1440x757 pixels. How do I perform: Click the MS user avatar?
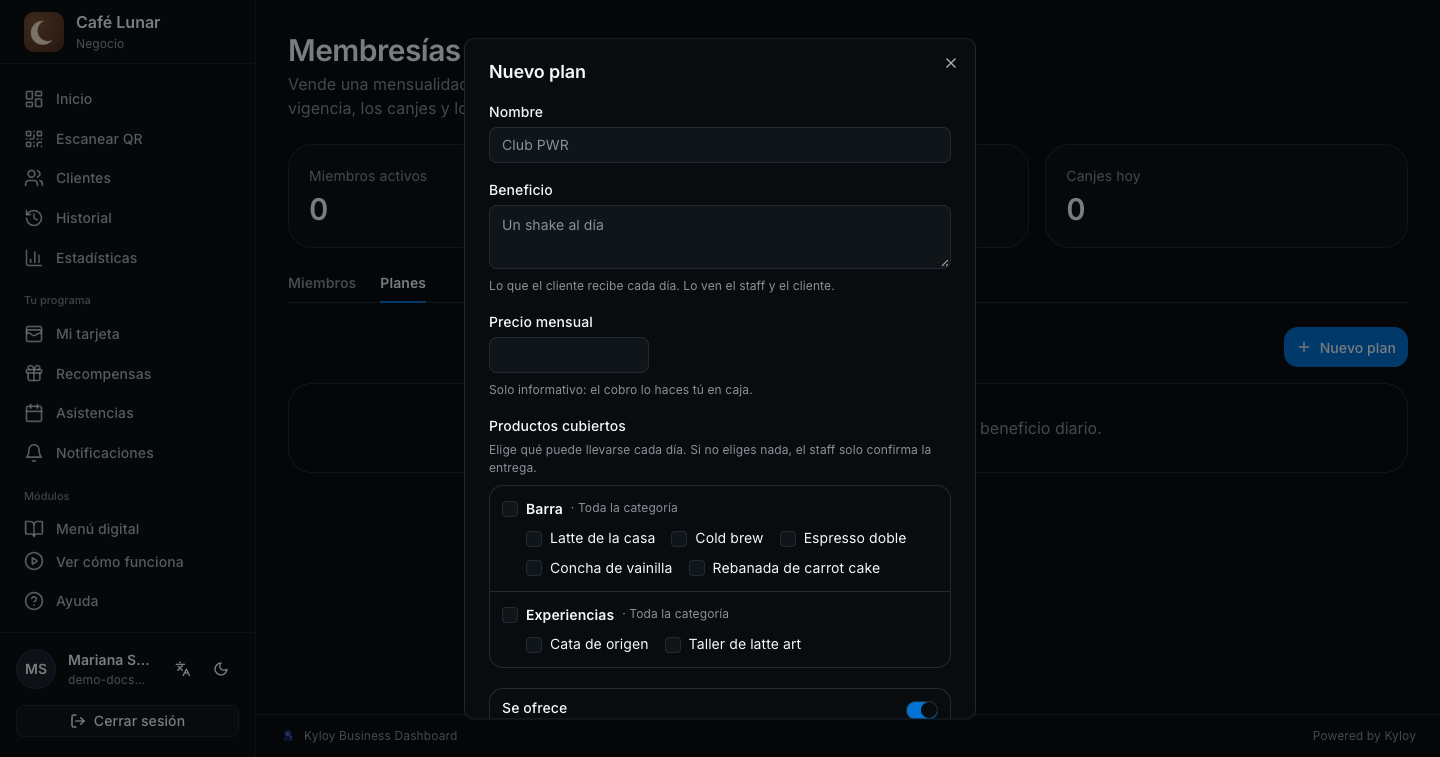pos(36,669)
